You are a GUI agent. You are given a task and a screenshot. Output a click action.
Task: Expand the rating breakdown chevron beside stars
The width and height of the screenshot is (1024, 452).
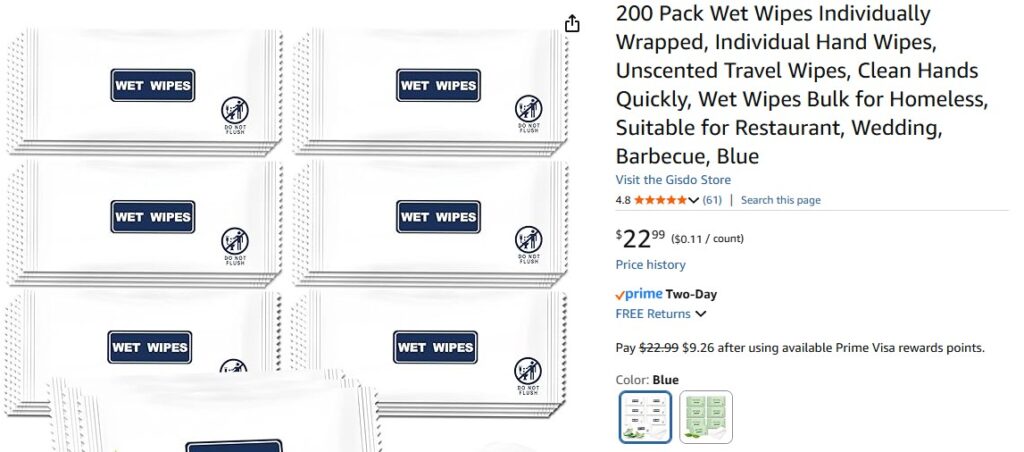pyautogui.click(x=694, y=200)
